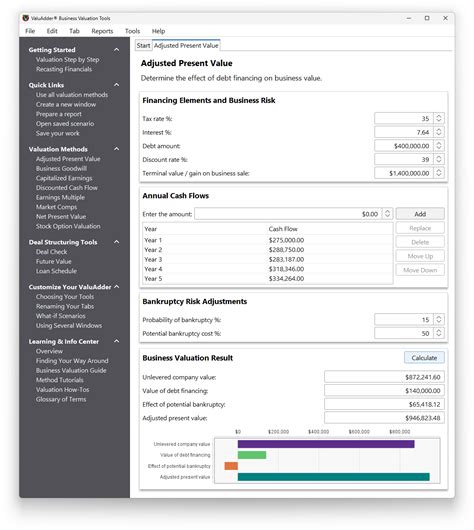Image resolution: width=474 pixels, height=530 pixels.
Task: Collapse the Learning & Info Center section
Action: pos(117,341)
